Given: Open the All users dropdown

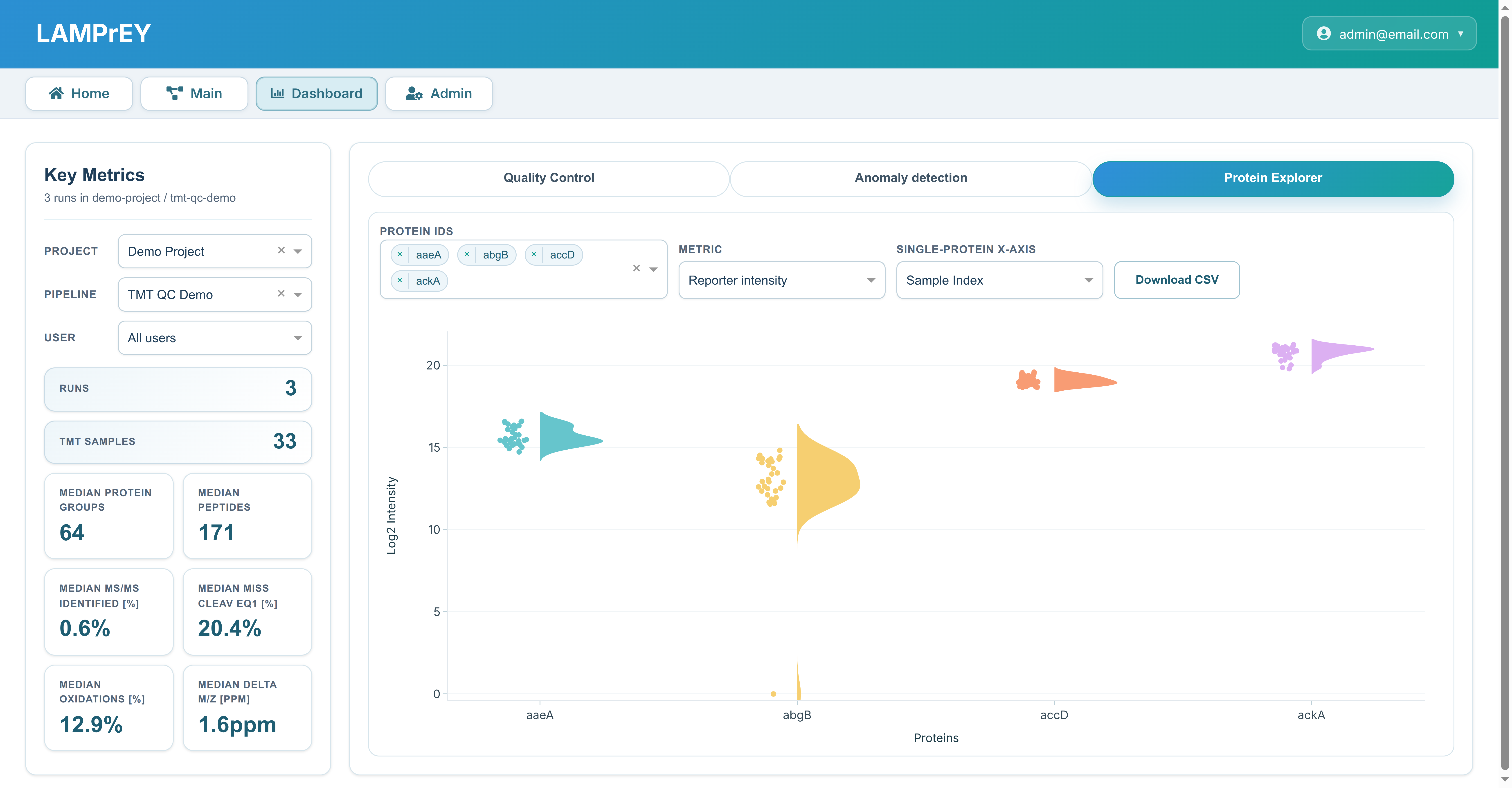Looking at the screenshot, I should point(215,338).
